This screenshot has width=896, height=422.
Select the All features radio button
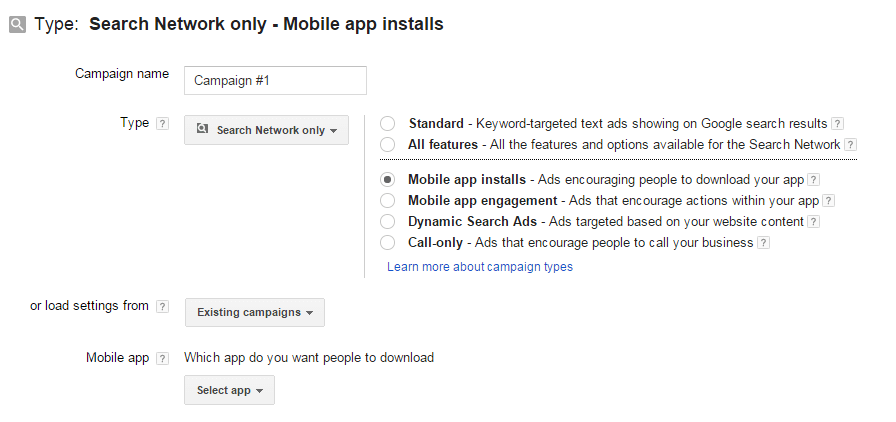(x=387, y=144)
